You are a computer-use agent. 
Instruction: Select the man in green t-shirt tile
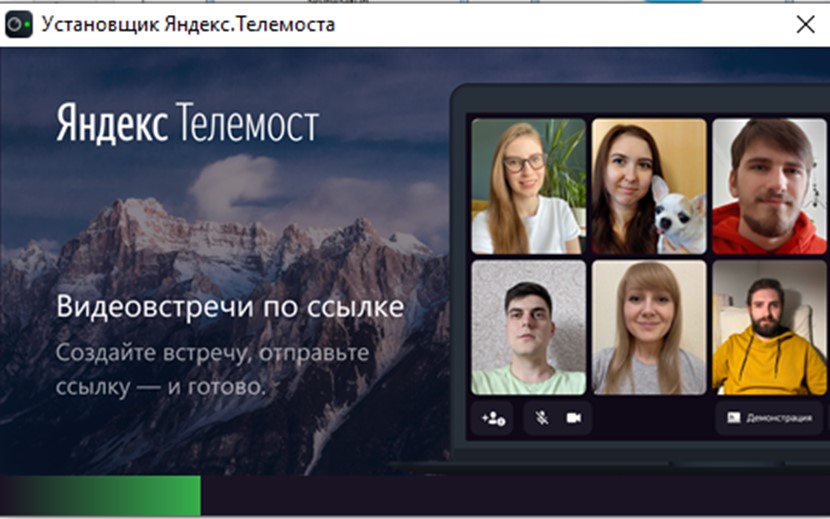[528, 328]
